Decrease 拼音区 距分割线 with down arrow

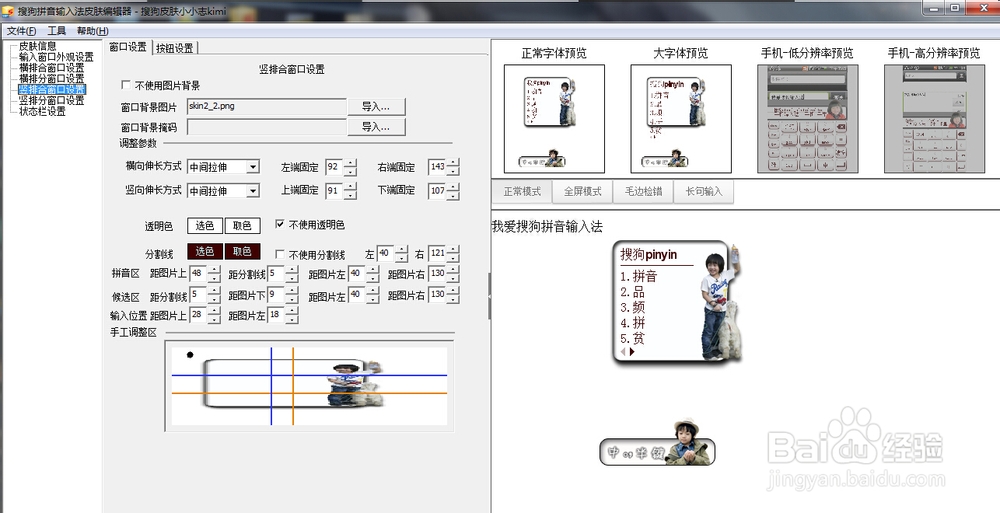[291, 279]
